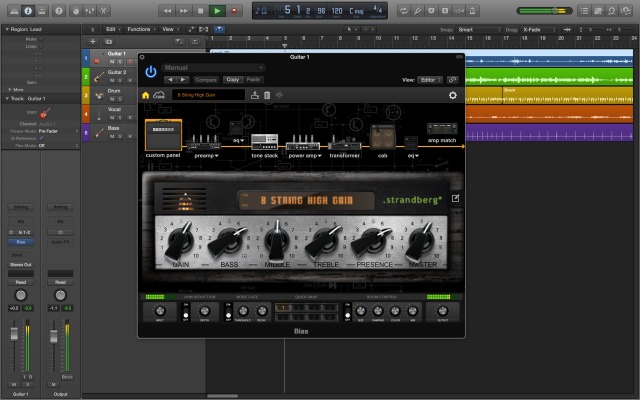Toggle the Cycle mode button
The image size is (640, 400).
[404, 11]
